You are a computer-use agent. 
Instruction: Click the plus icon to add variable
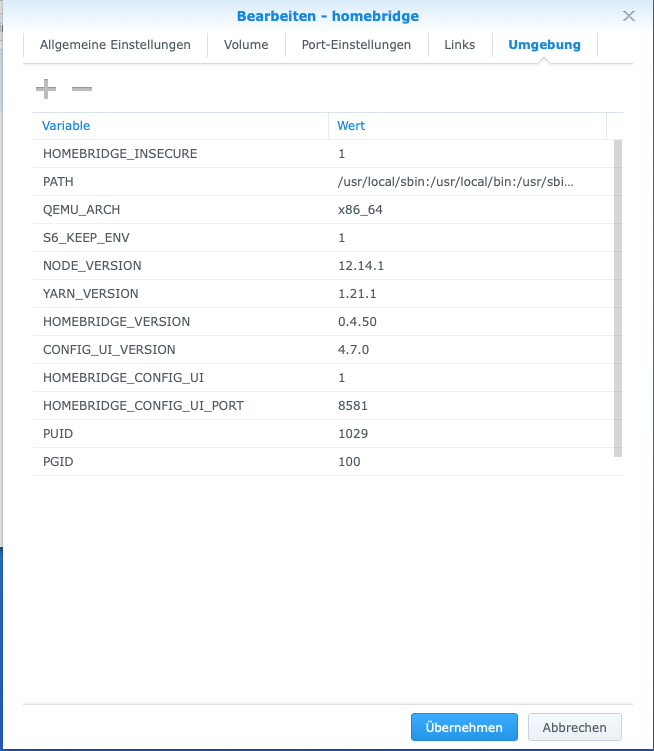point(46,89)
